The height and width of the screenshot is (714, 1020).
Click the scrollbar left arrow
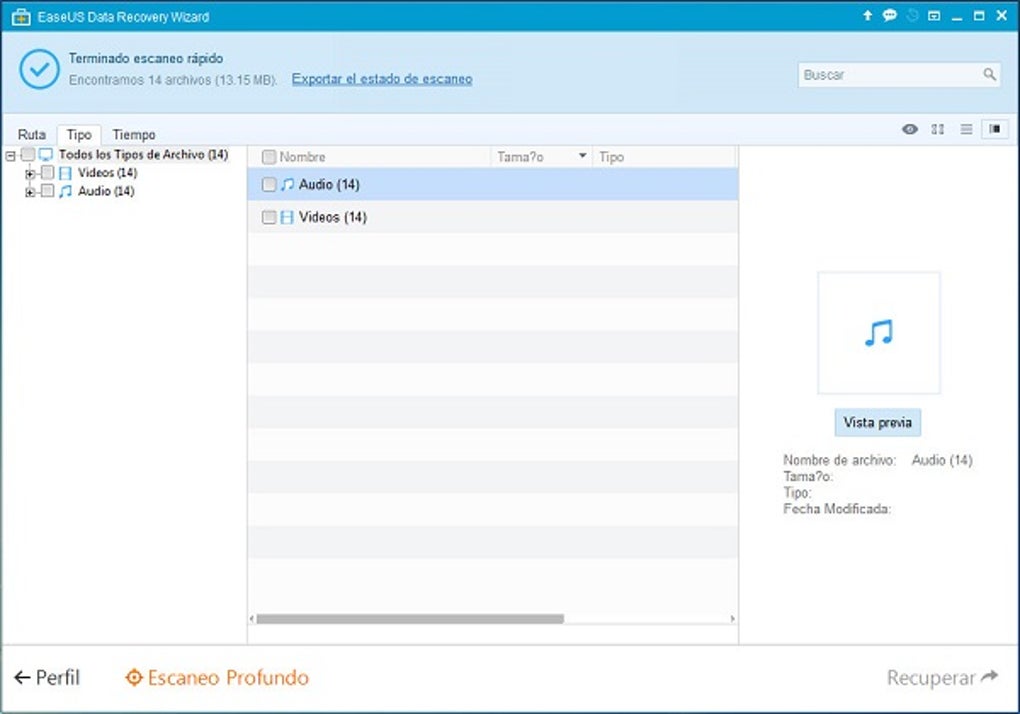click(252, 619)
